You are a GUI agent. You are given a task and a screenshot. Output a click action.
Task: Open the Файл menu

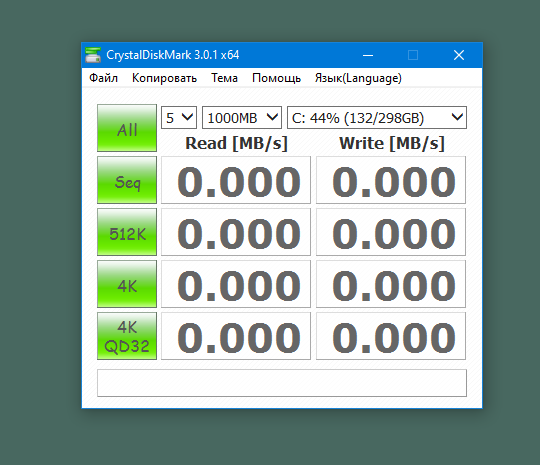(x=103, y=78)
